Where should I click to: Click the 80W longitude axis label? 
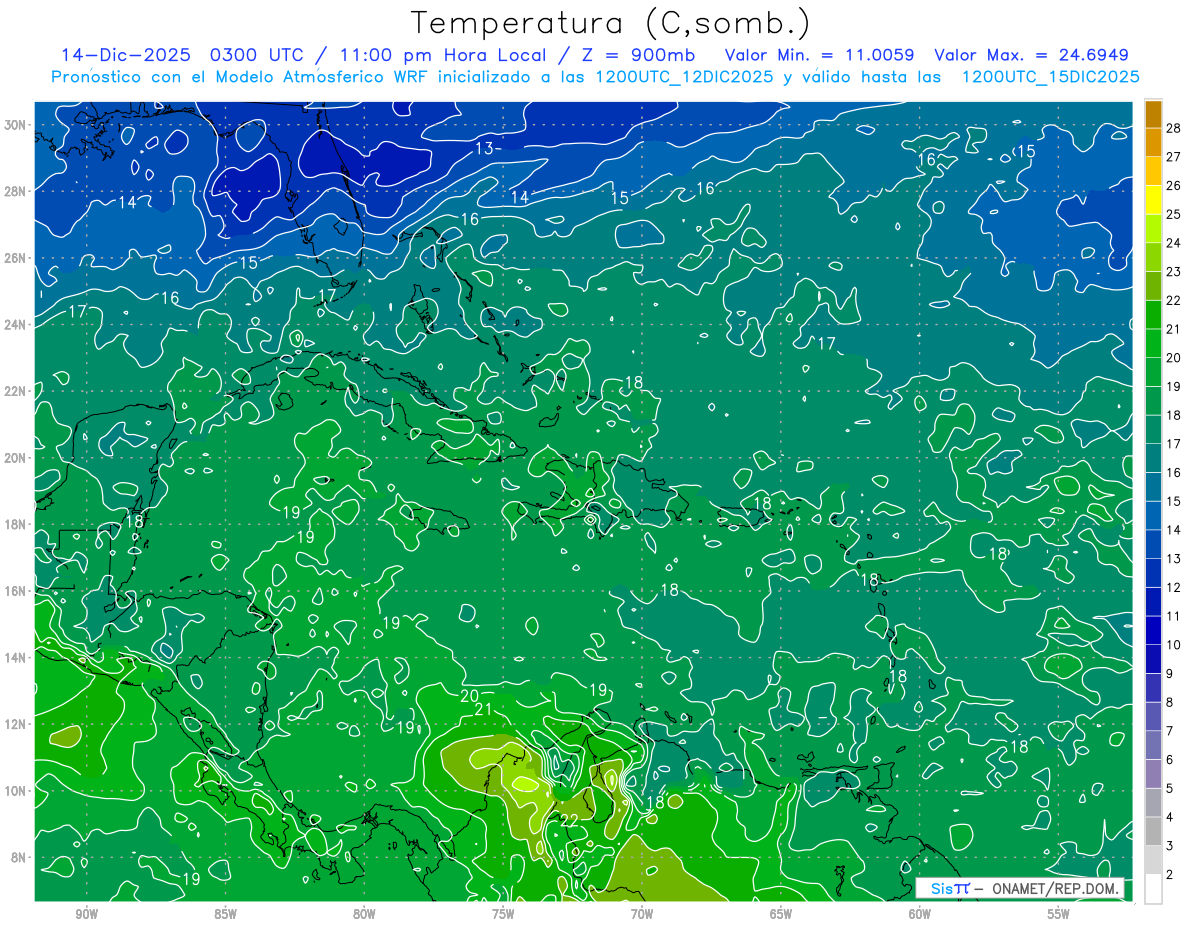click(364, 914)
